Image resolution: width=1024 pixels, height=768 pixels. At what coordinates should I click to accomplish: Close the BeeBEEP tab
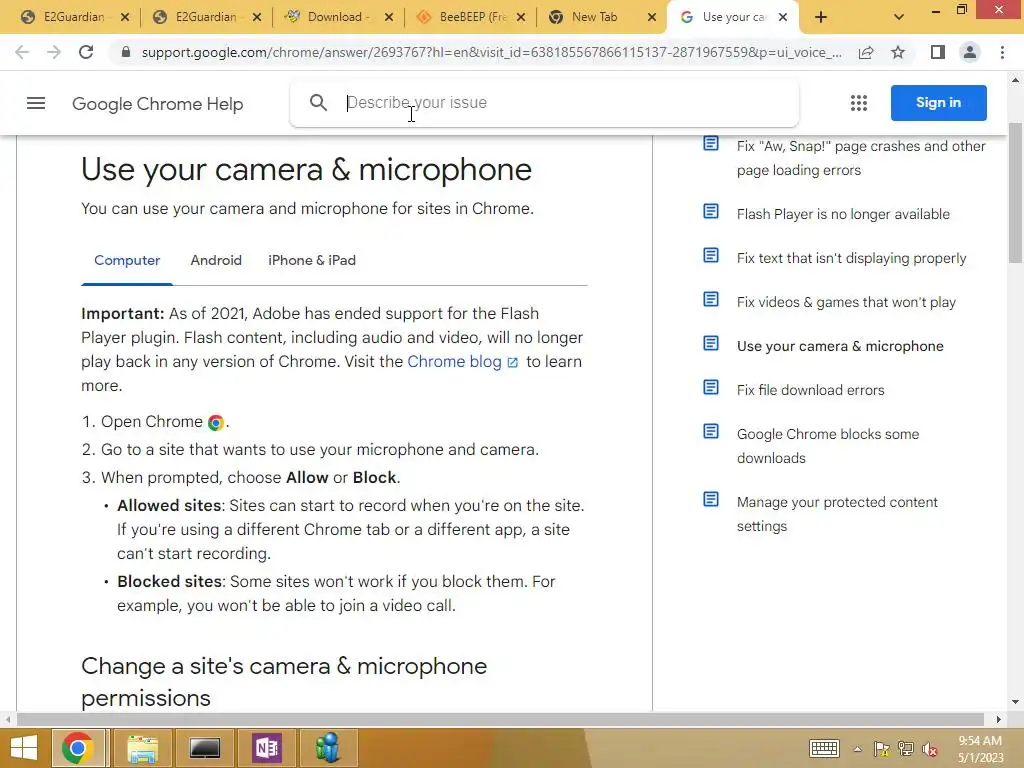click(x=520, y=17)
